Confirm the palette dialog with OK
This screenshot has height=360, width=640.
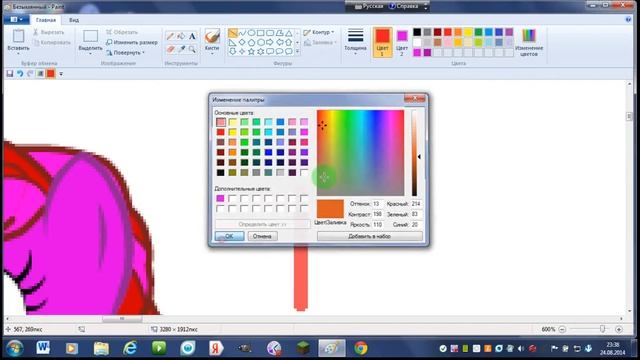tap(229, 236)
